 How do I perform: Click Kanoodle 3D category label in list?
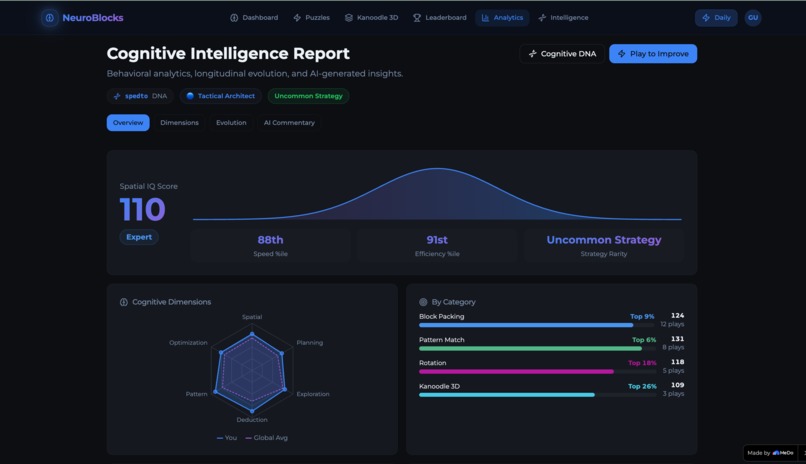tap(439, 386)
